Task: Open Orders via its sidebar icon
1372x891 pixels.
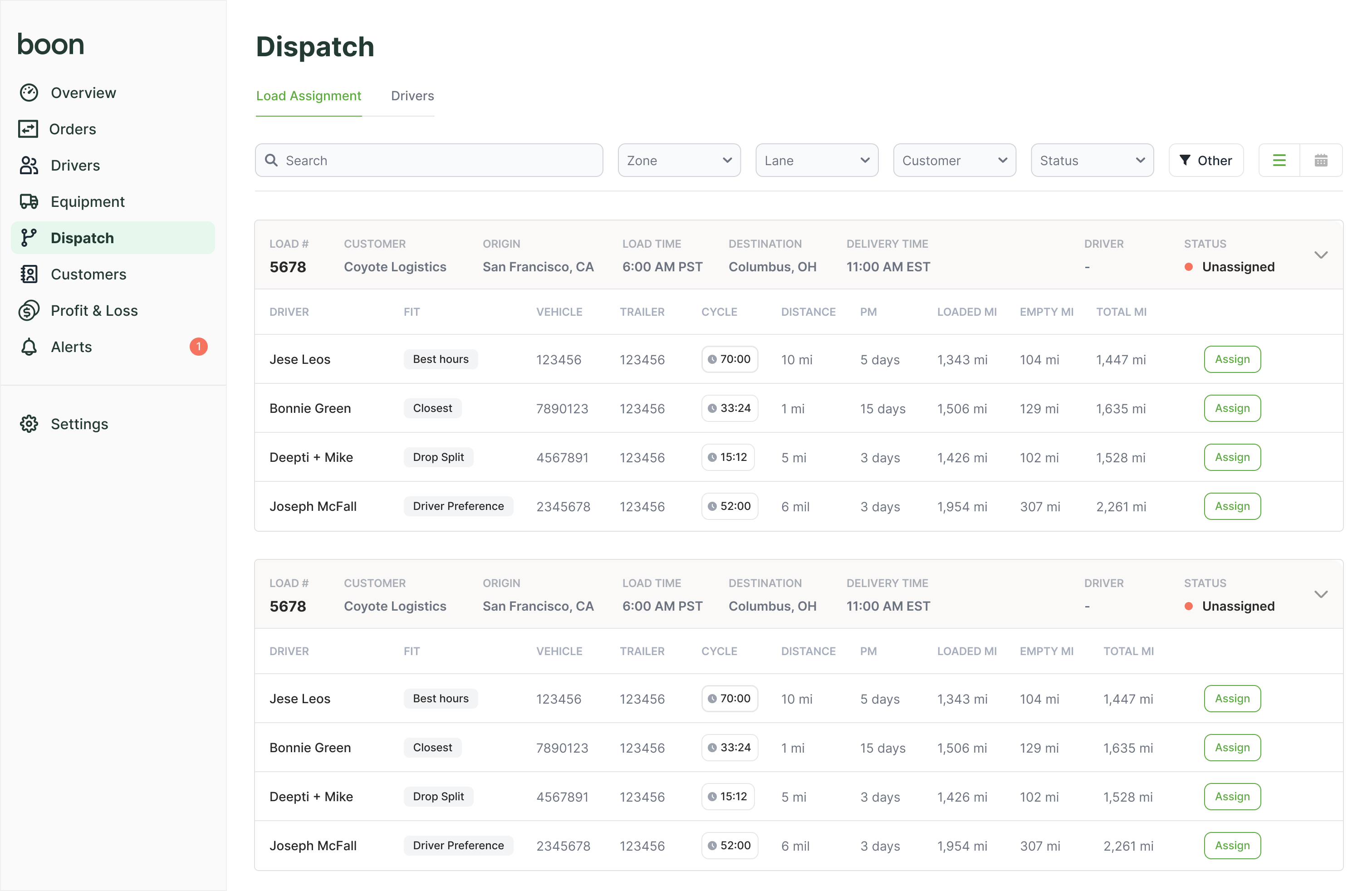Action: (28, 129)
